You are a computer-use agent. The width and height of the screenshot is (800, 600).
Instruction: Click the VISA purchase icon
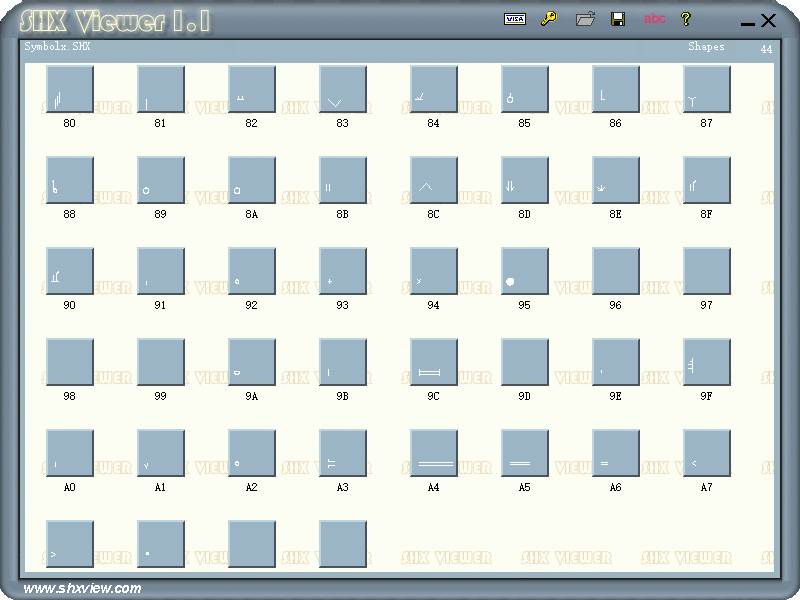(x=515, y=19)
